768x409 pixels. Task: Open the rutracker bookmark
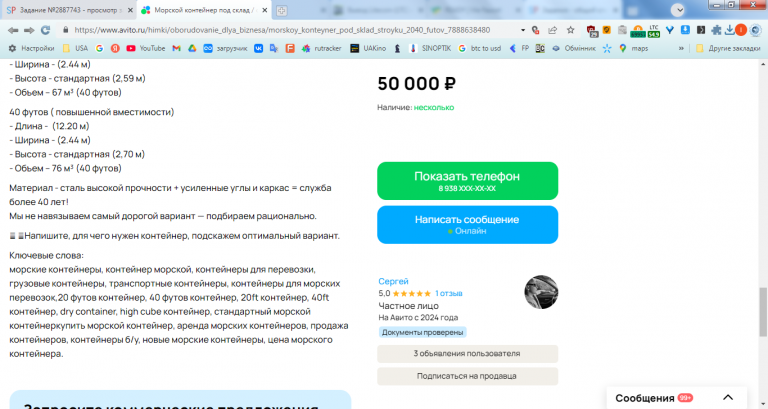322,48
